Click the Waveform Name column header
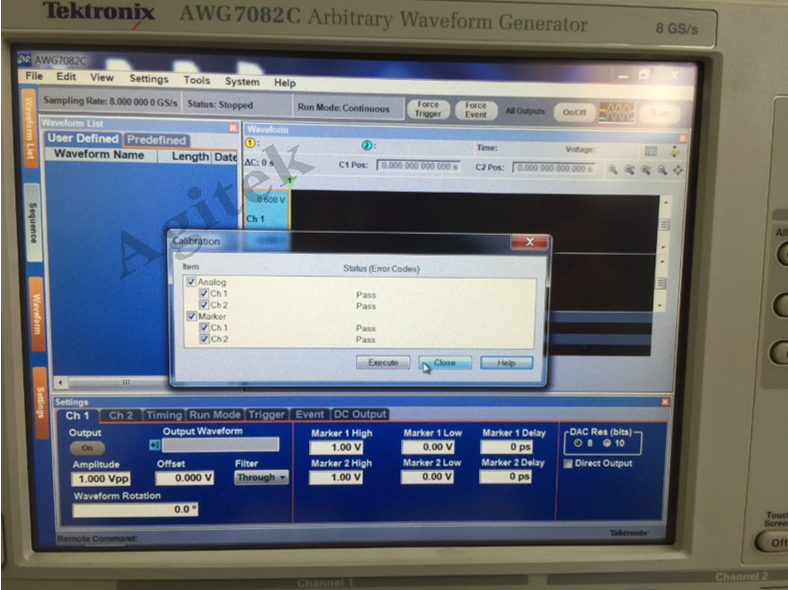Image resolution: width=788 pixels, height=590 pixels. point(101,155)
